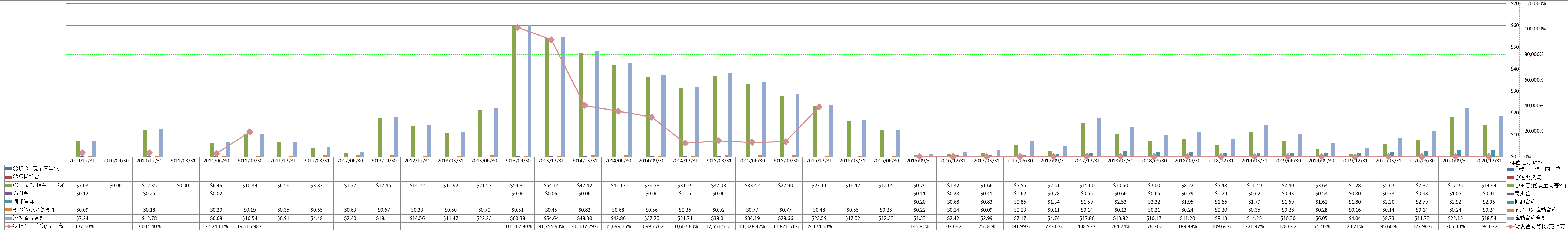
Task: Click the $17.86 current assets total cell
Action: coord(1087,218)
